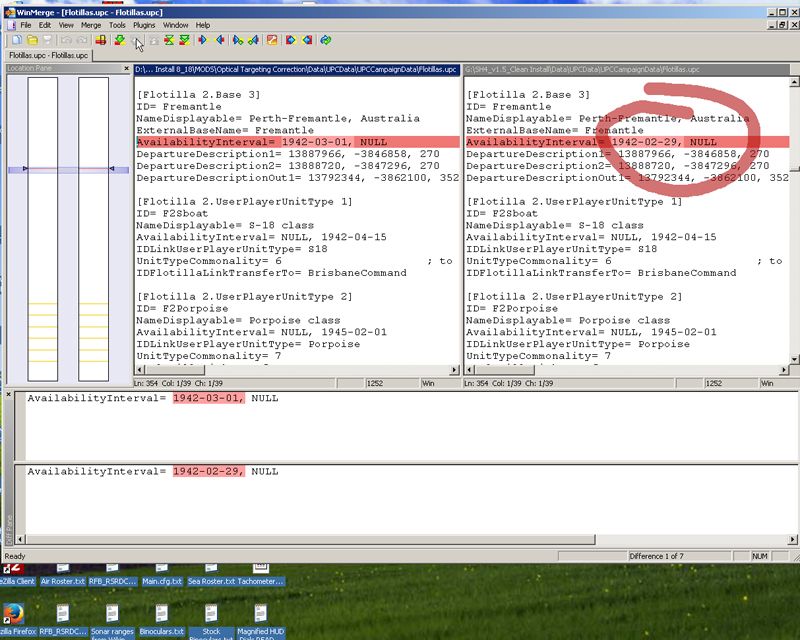
Task: Click the Redo toolbar icon
Action: pyautogui.click(x=82, y=40)
